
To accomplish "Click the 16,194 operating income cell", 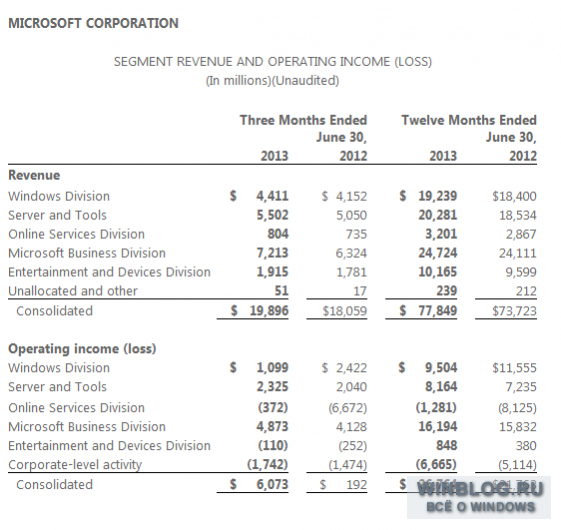I will point(438,426).
